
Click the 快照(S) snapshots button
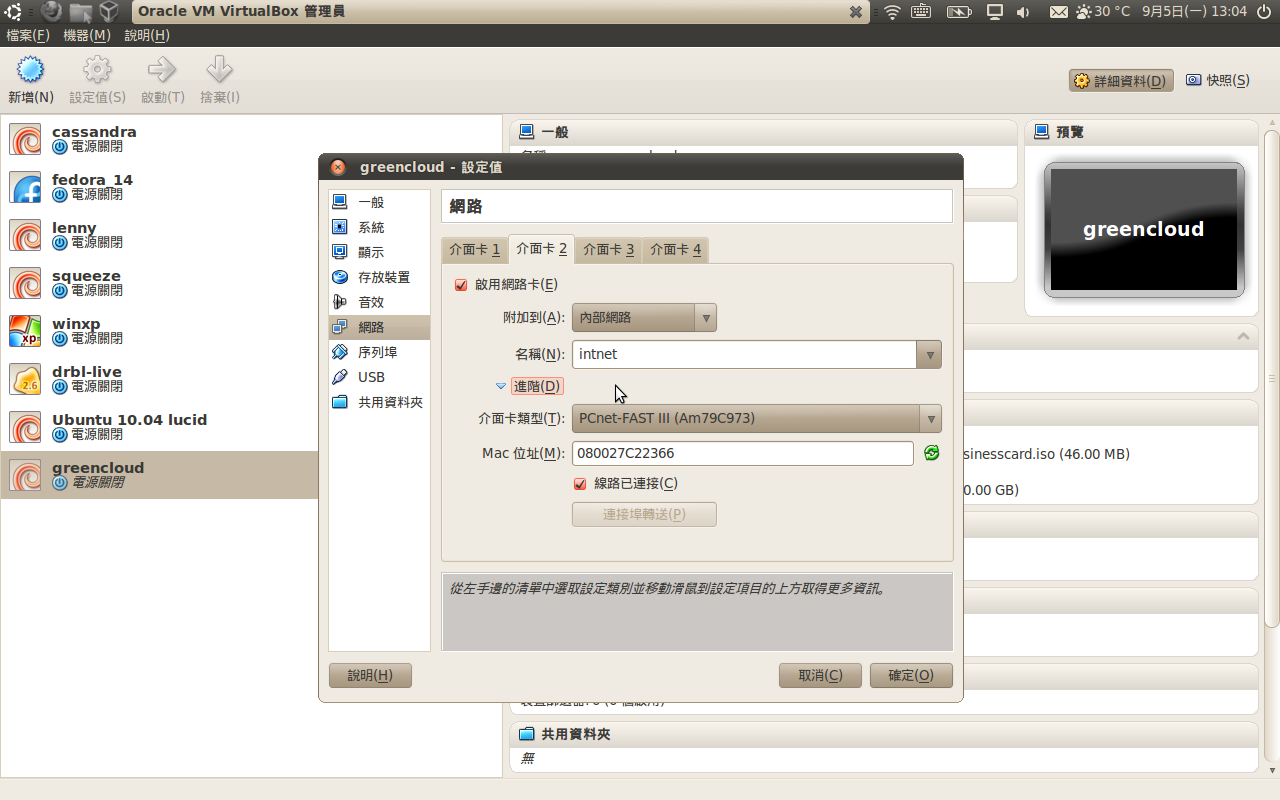tap(1218, 81)
